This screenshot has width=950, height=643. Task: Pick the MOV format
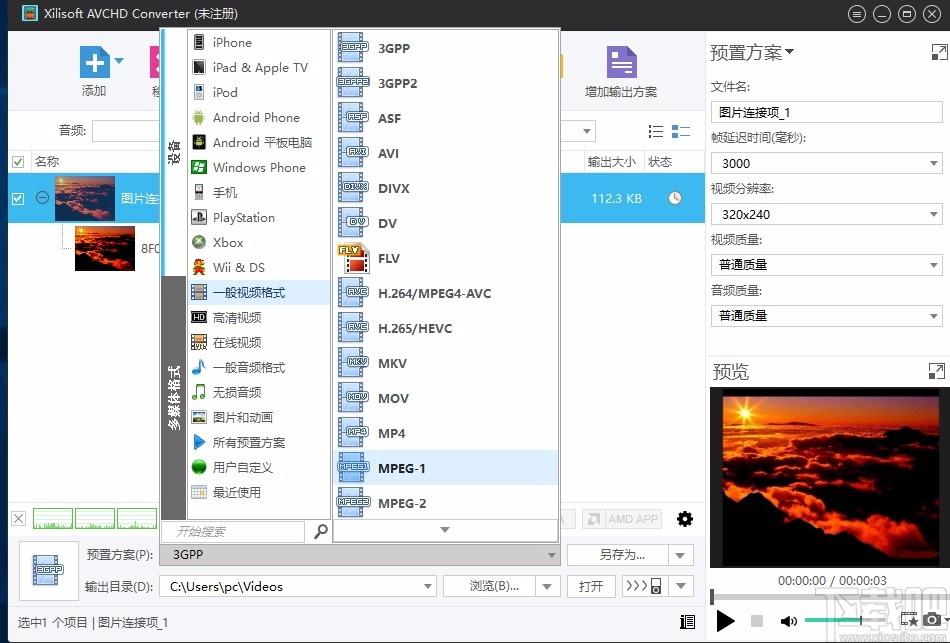445,398
